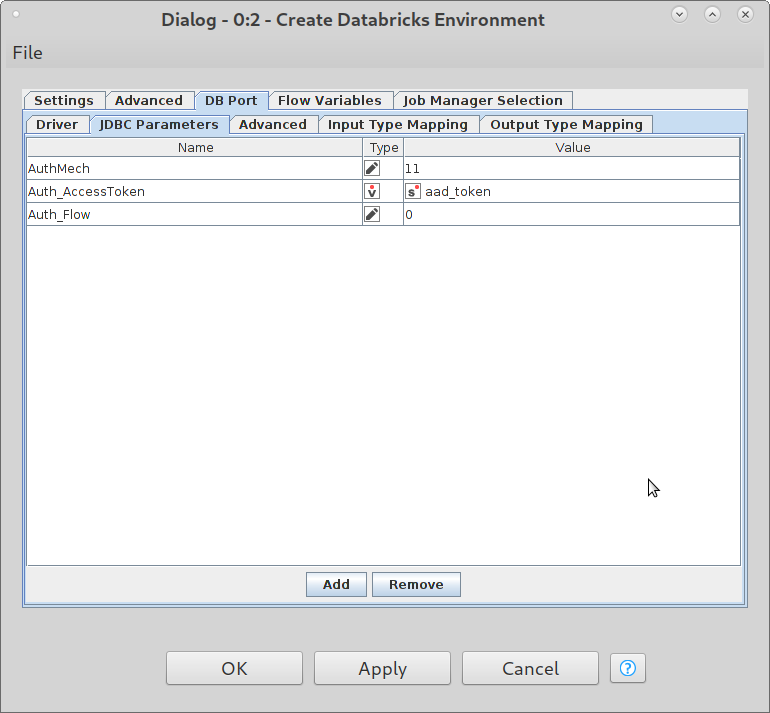Select the Auth_Flow name cell
The height and width of the screenshot is (713, 770).
point(194,215)
